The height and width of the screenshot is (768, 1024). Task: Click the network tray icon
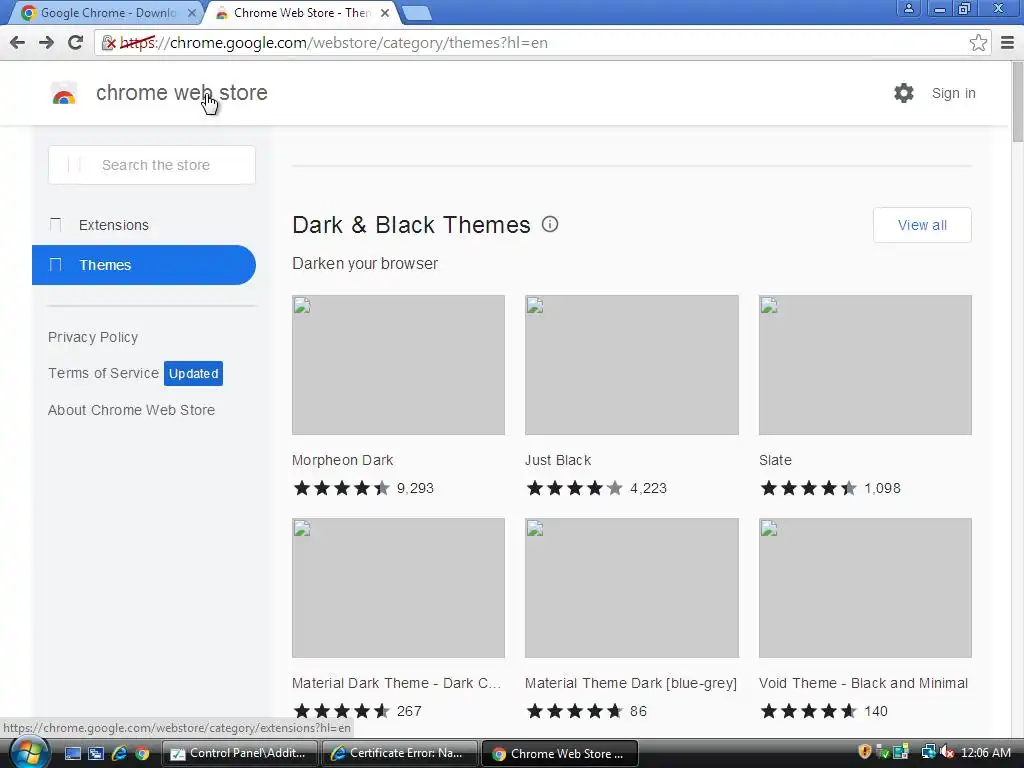coord(927,752)
